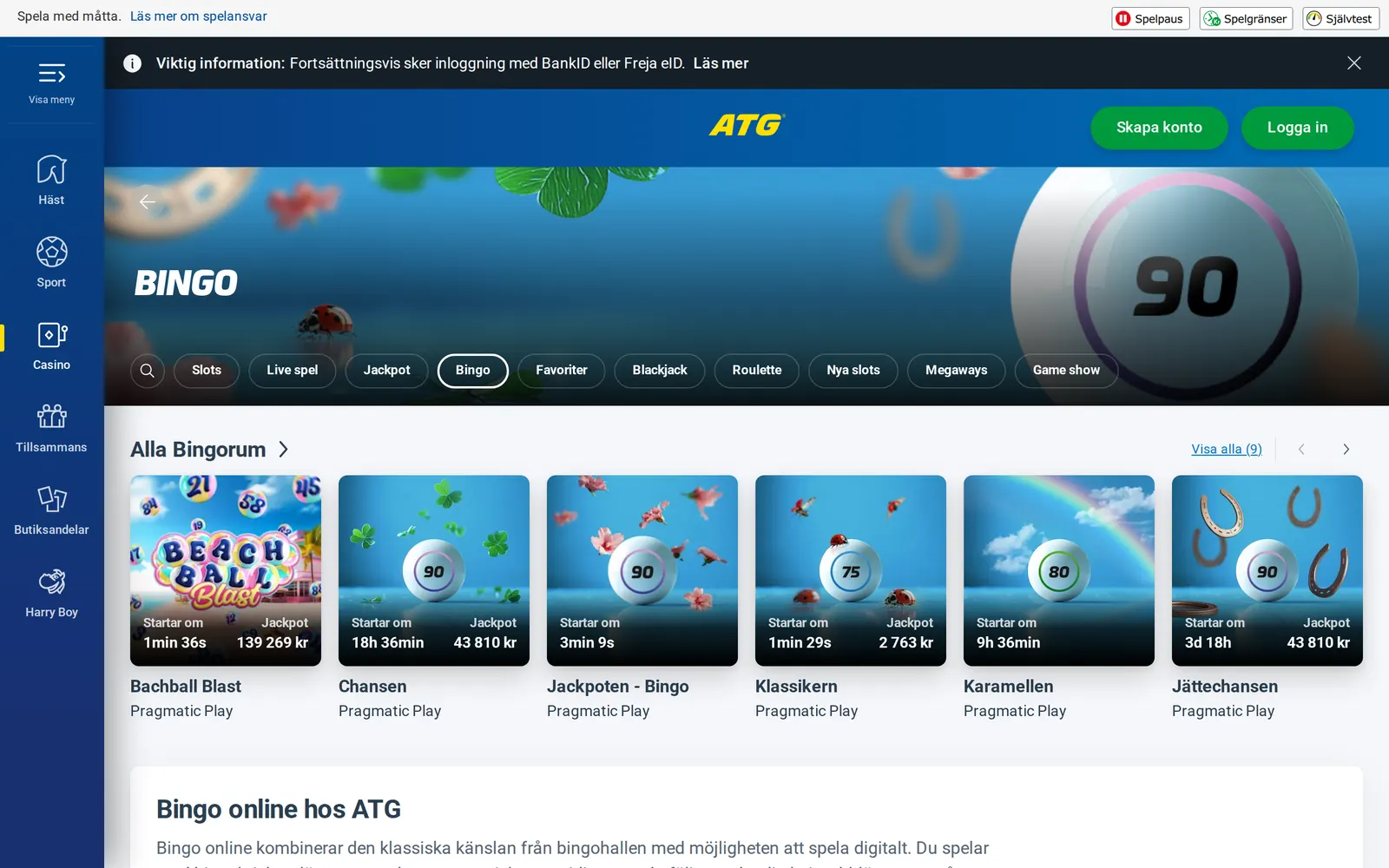Image resolution: width=1389 pixels, height=868 pixels.
Task: Open the Harry Boy sidebar icon
Action: [51, 582]
